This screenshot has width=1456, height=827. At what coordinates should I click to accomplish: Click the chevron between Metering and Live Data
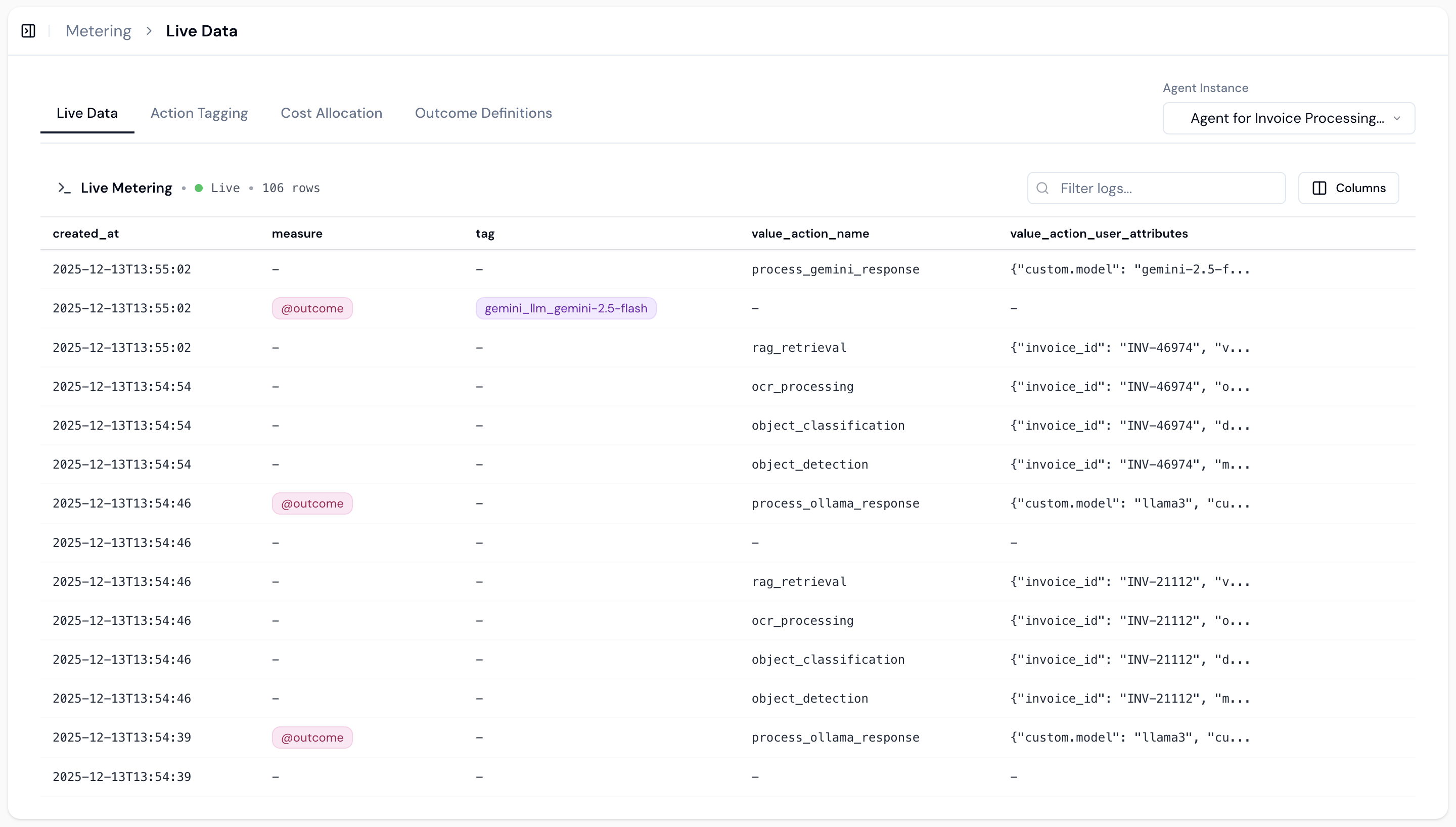[x=149, y=31]
